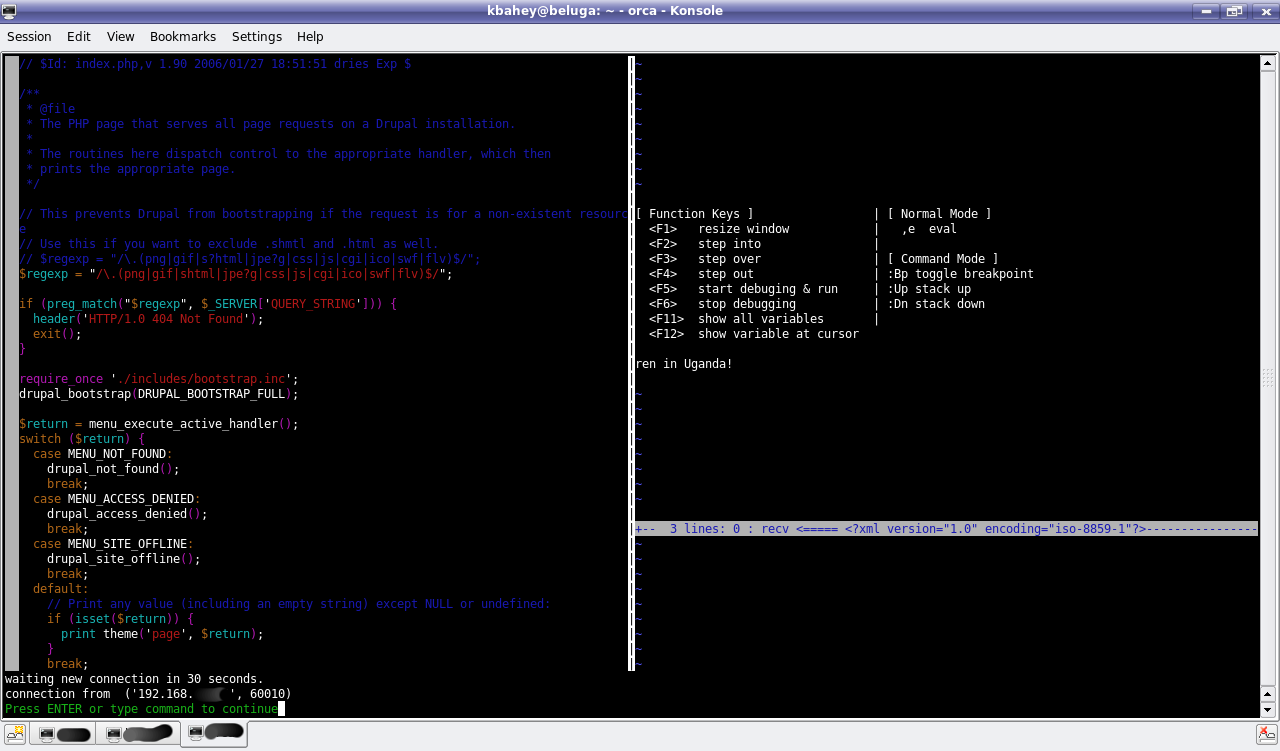The width and height of the screenshot is (1280, 751).
Task: Open the Help menu
Action: click(x=310, y=36)
